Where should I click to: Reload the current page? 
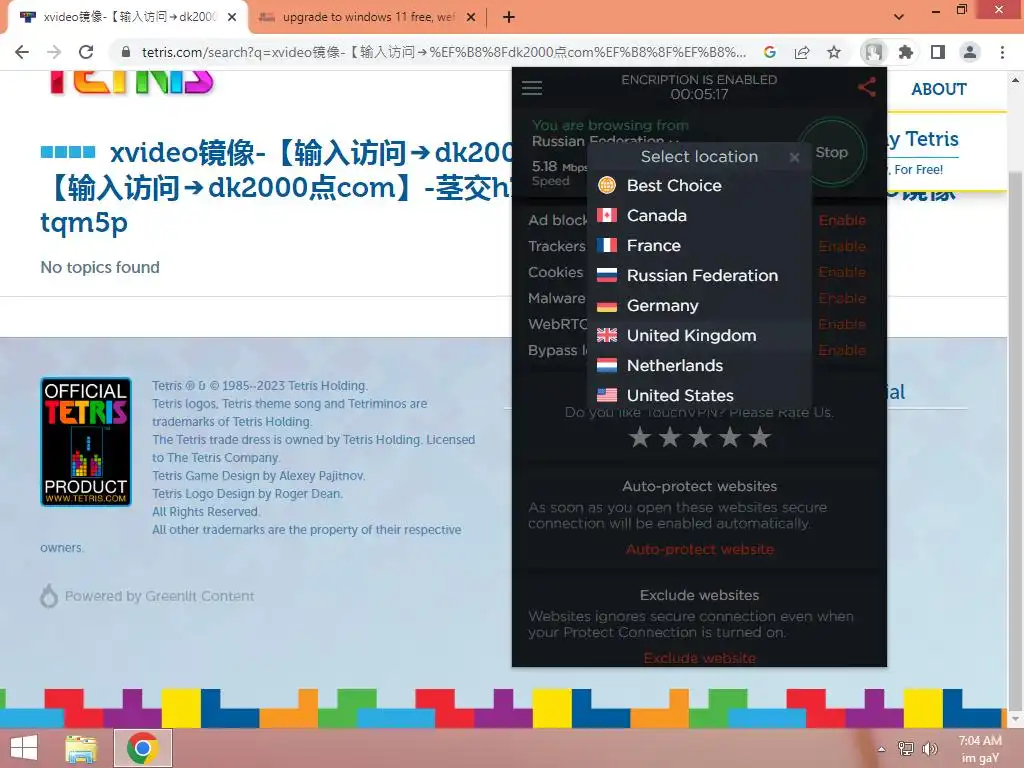86,52
